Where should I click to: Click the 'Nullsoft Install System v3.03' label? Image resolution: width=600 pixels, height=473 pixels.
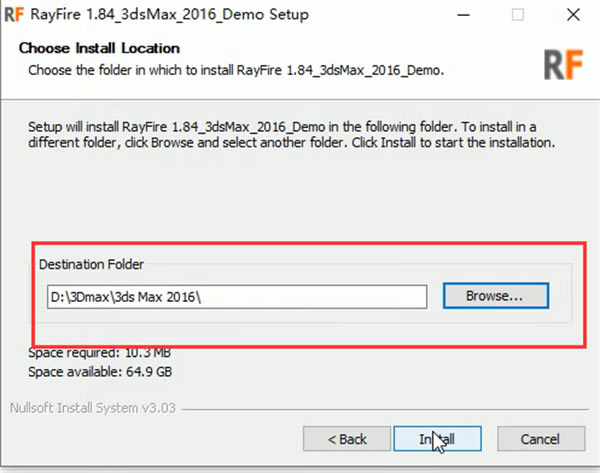[93, 408]
